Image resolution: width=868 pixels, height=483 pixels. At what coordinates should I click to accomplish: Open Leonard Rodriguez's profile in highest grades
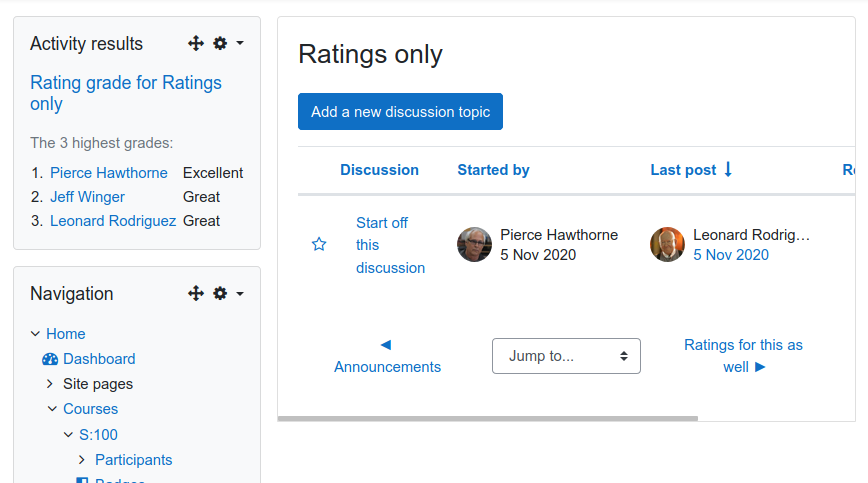click(x=113, y=221)
